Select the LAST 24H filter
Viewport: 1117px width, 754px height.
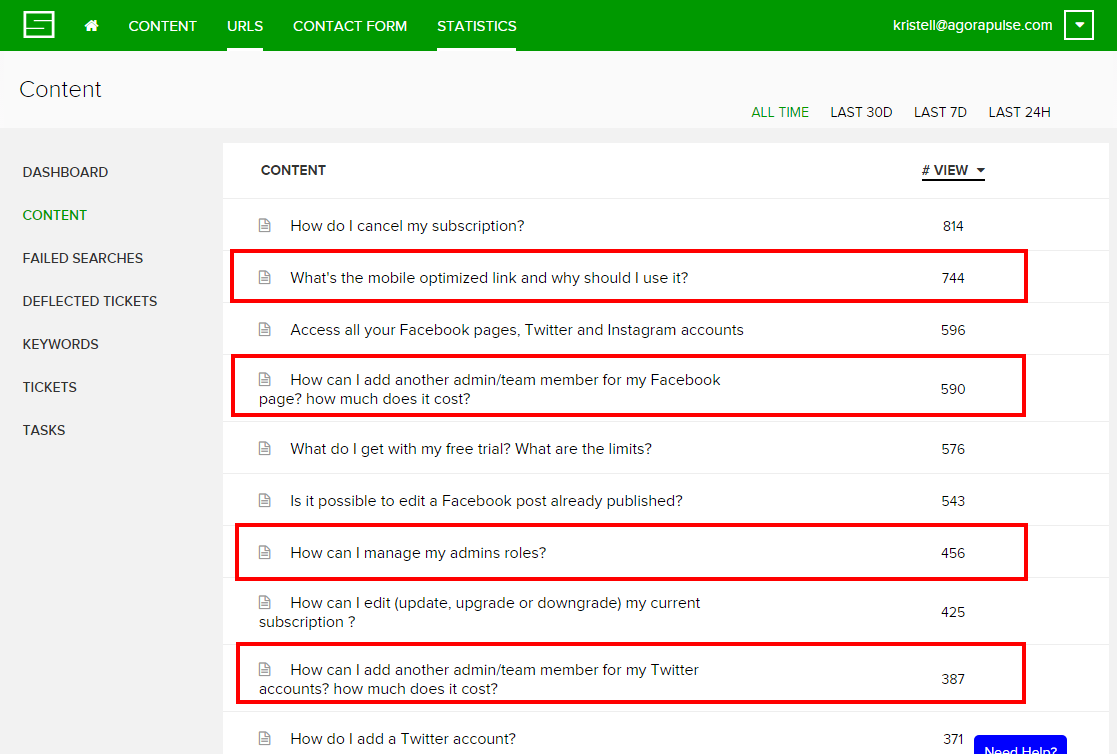pos(1019,112)
